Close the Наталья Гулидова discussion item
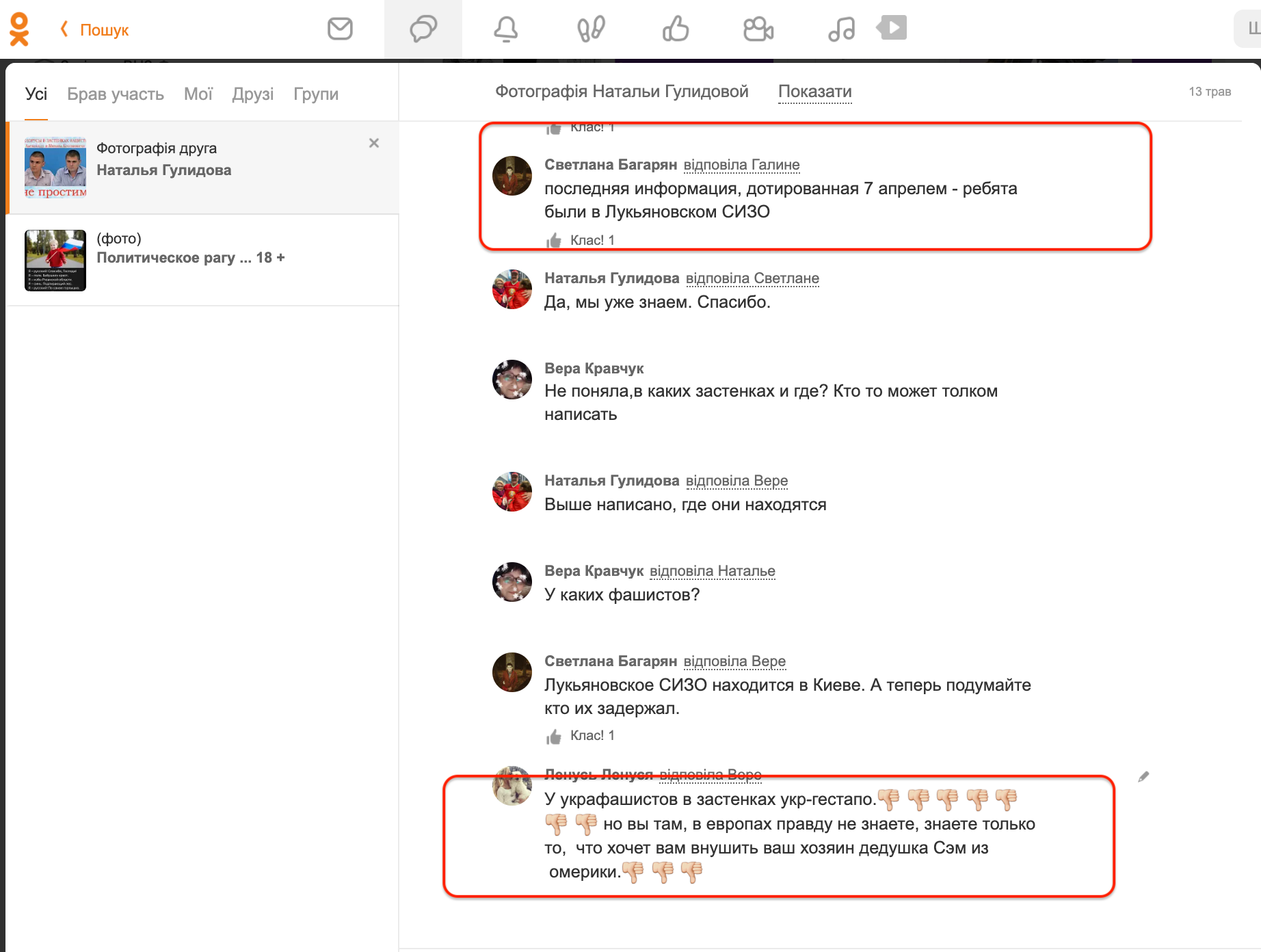This screenshot has width=1261, height=952. (374, 143)
